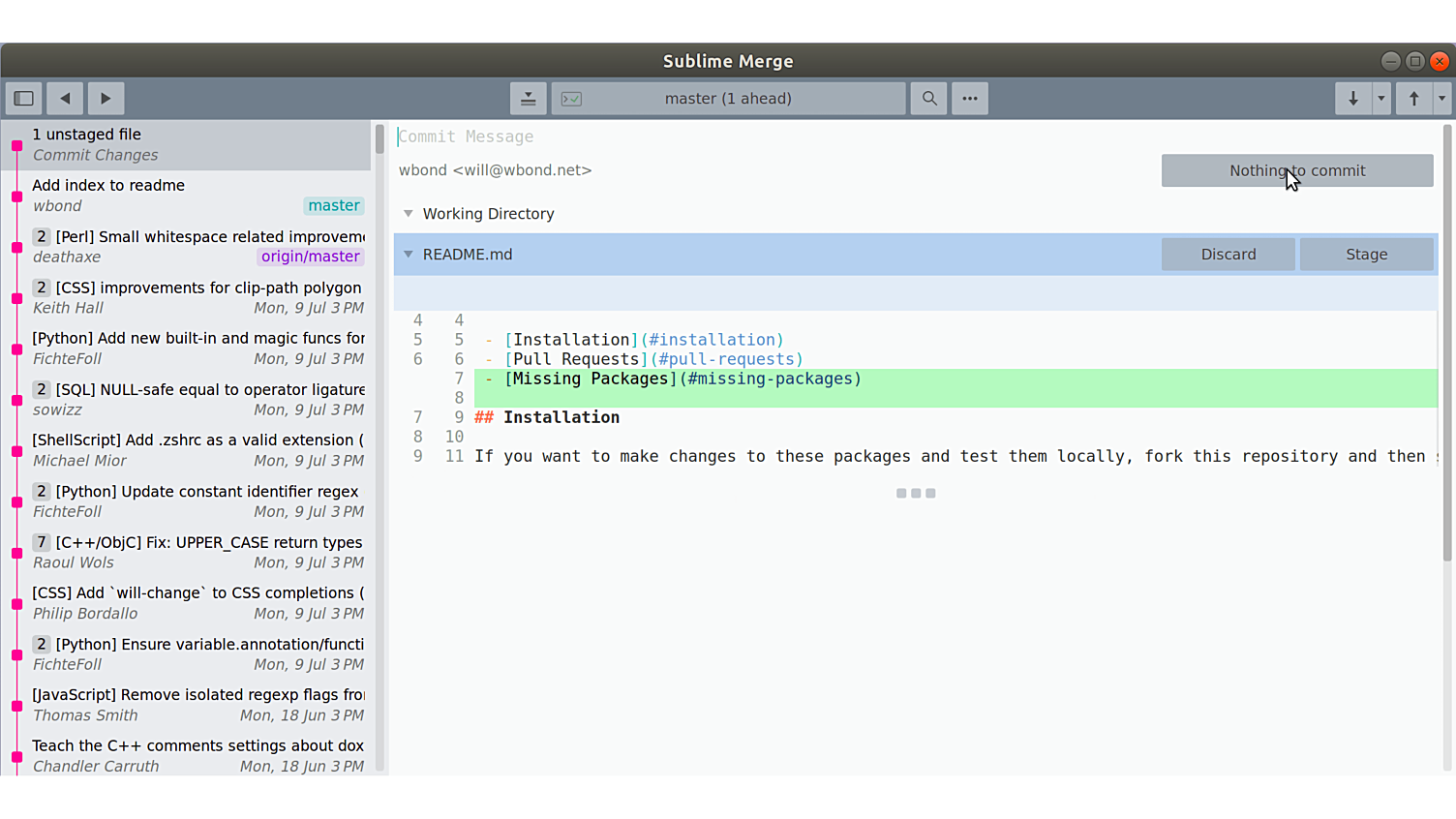Screen dimensions: 1456x819
Task: Click the Nothing to commit button
Action: coord(1297,169)
